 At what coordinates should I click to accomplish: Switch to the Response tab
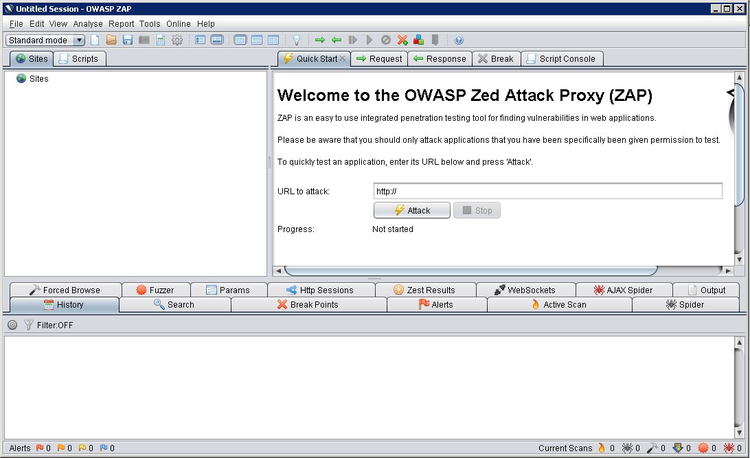[x=440, y=59]
